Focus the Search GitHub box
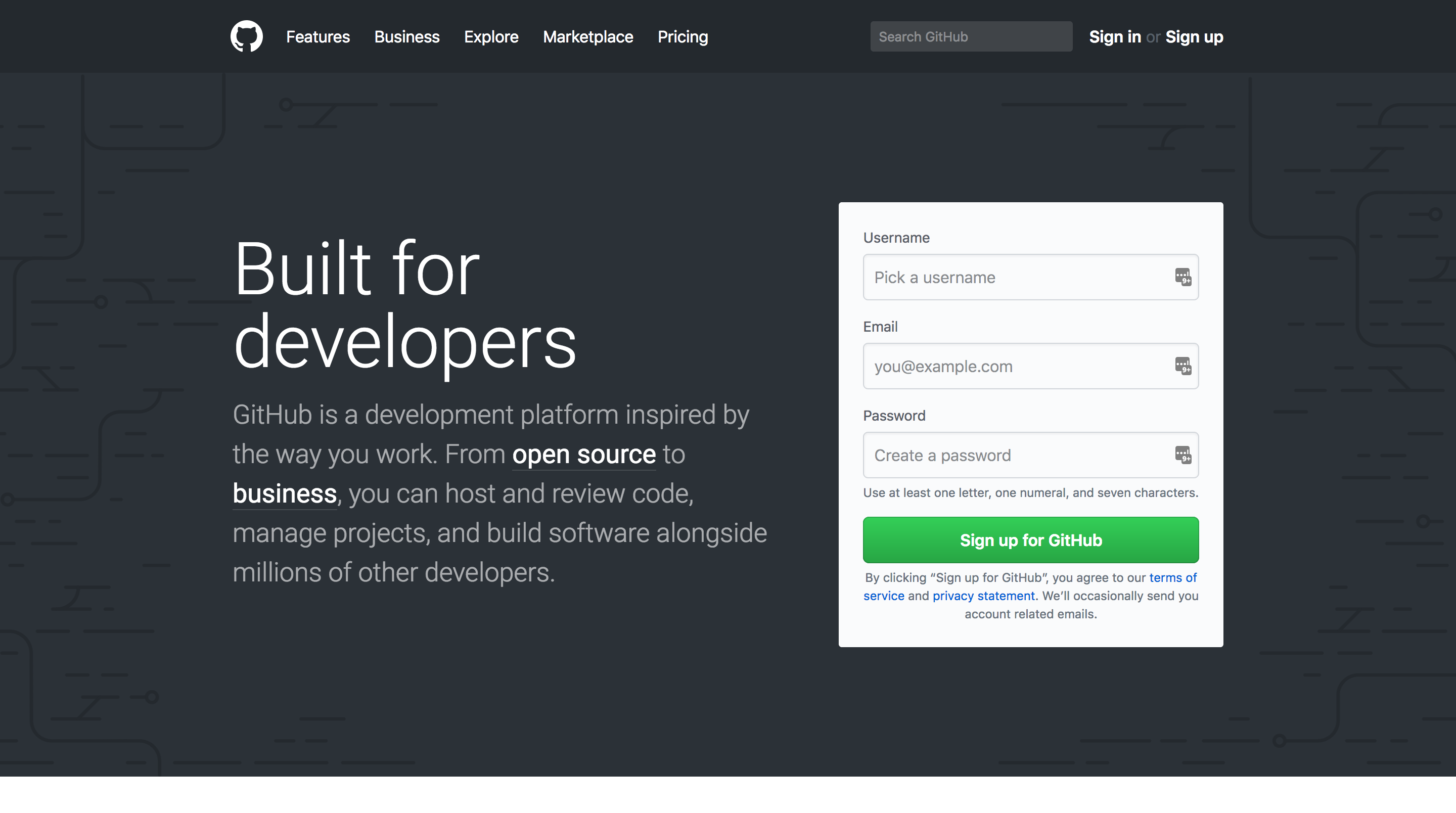 (x=971, y=37)
